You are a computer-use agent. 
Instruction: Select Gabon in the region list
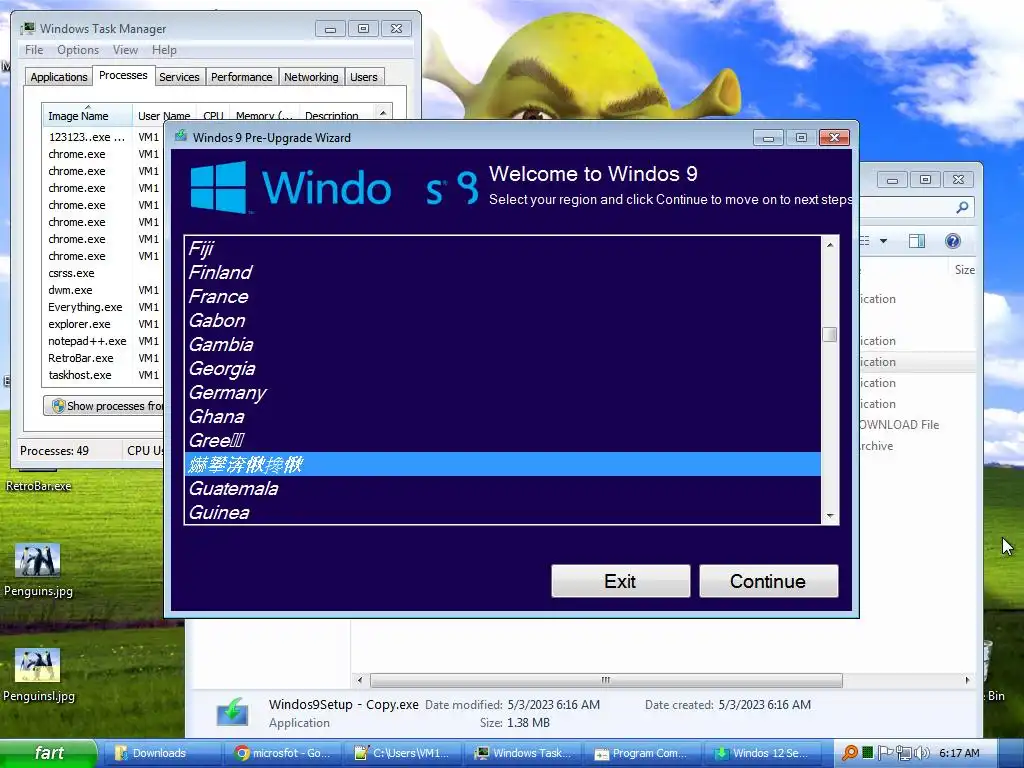point(502,321)
